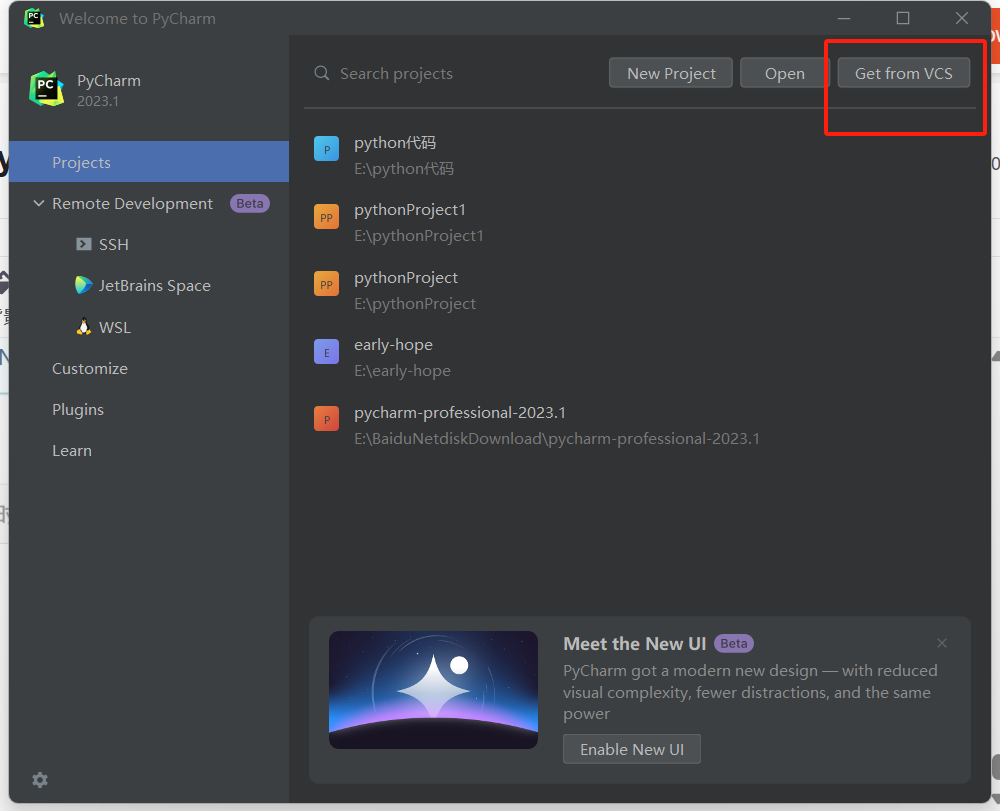Click Enable New UI button
1000x811 pixels.
click(631, 749)
